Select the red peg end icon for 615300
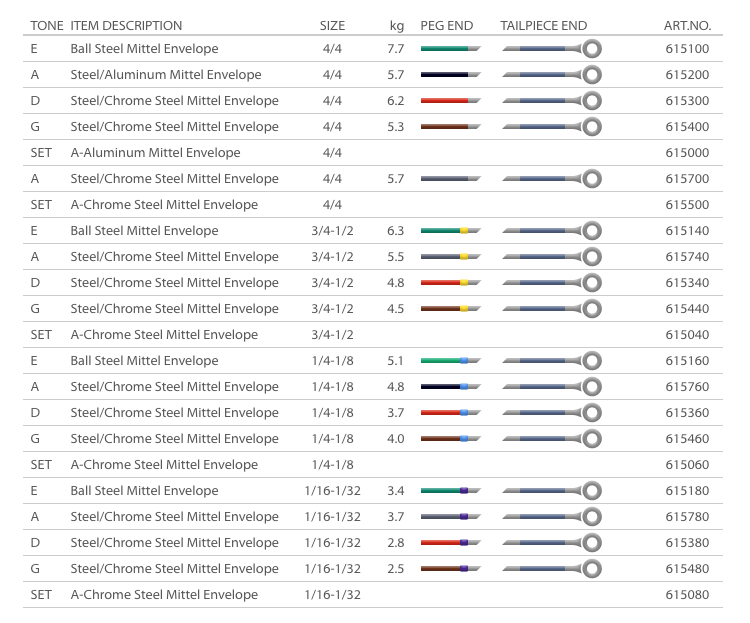 (450, 101)
